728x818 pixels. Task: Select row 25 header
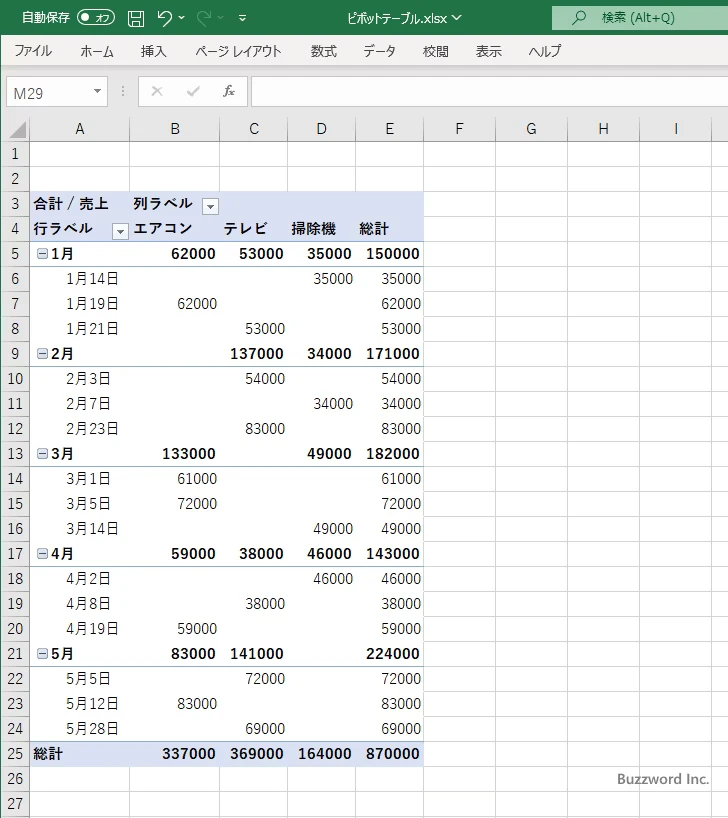[x=15, y=754]
